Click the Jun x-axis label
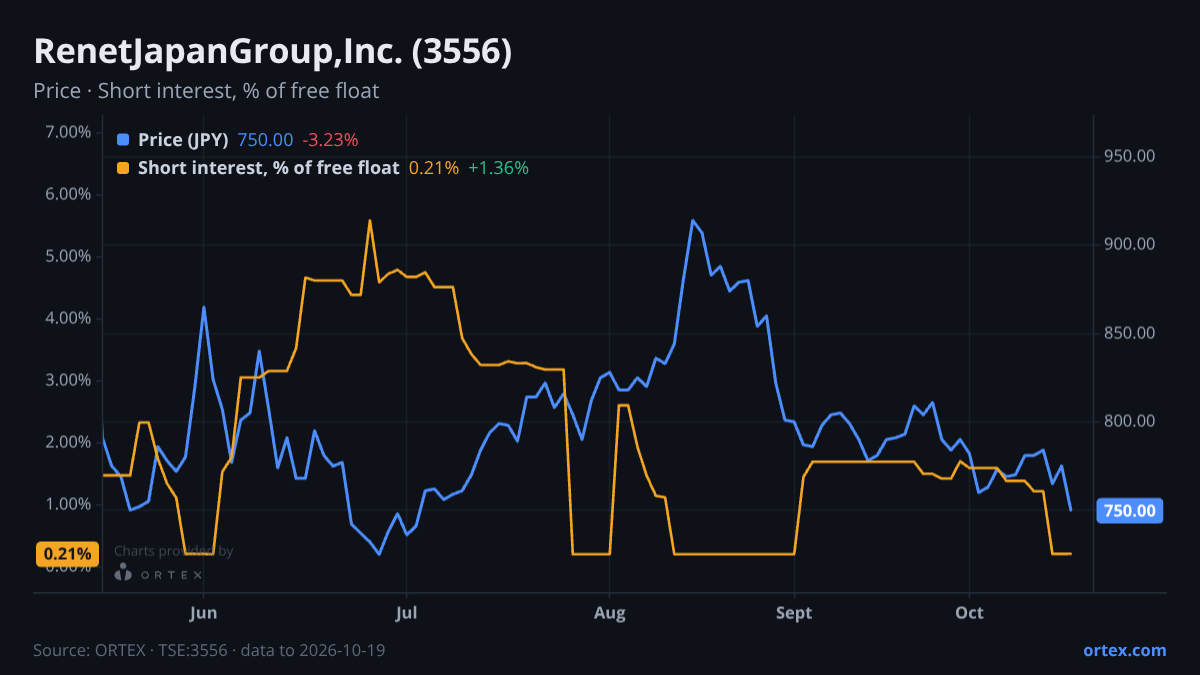The width and height of the screenshot is (1200, 675). point(203,613)
